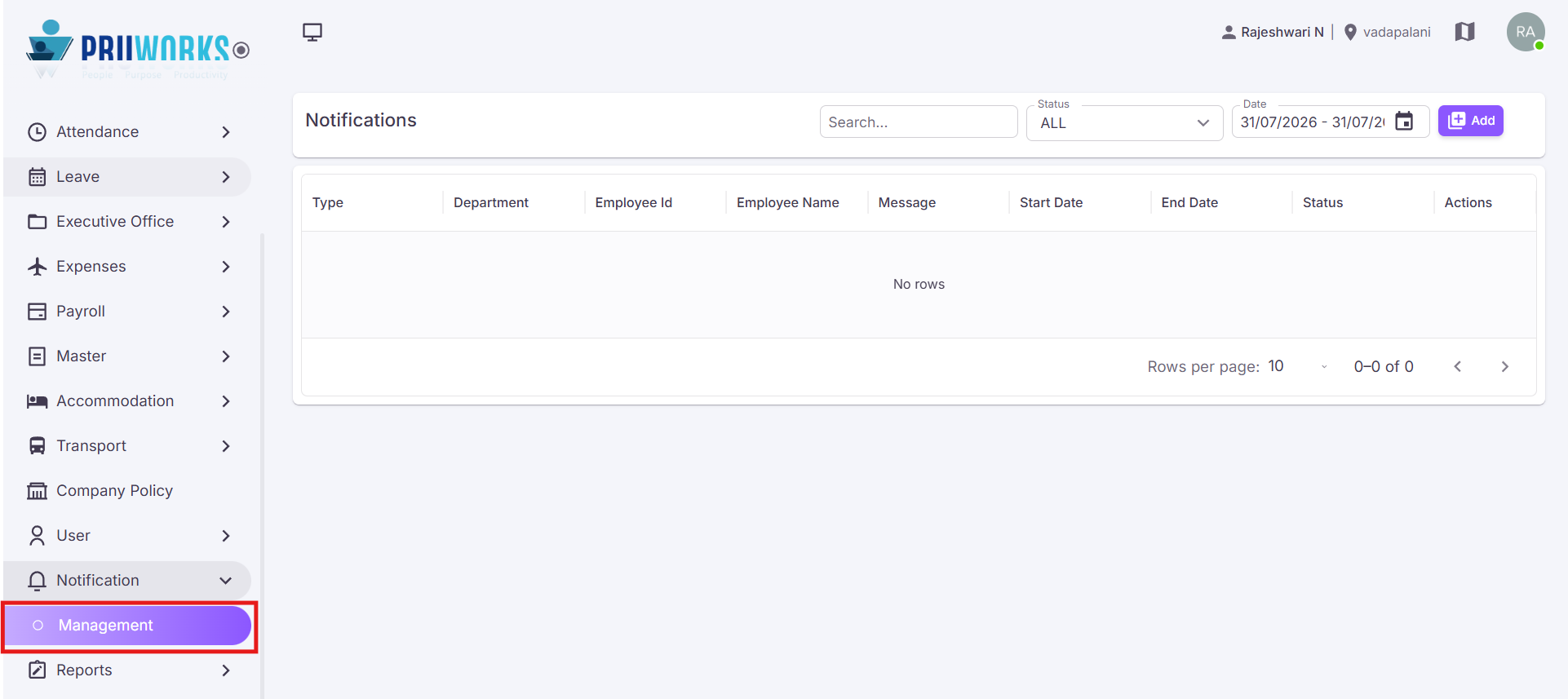Open the map icon near vadapalani

click(1464, 32)
